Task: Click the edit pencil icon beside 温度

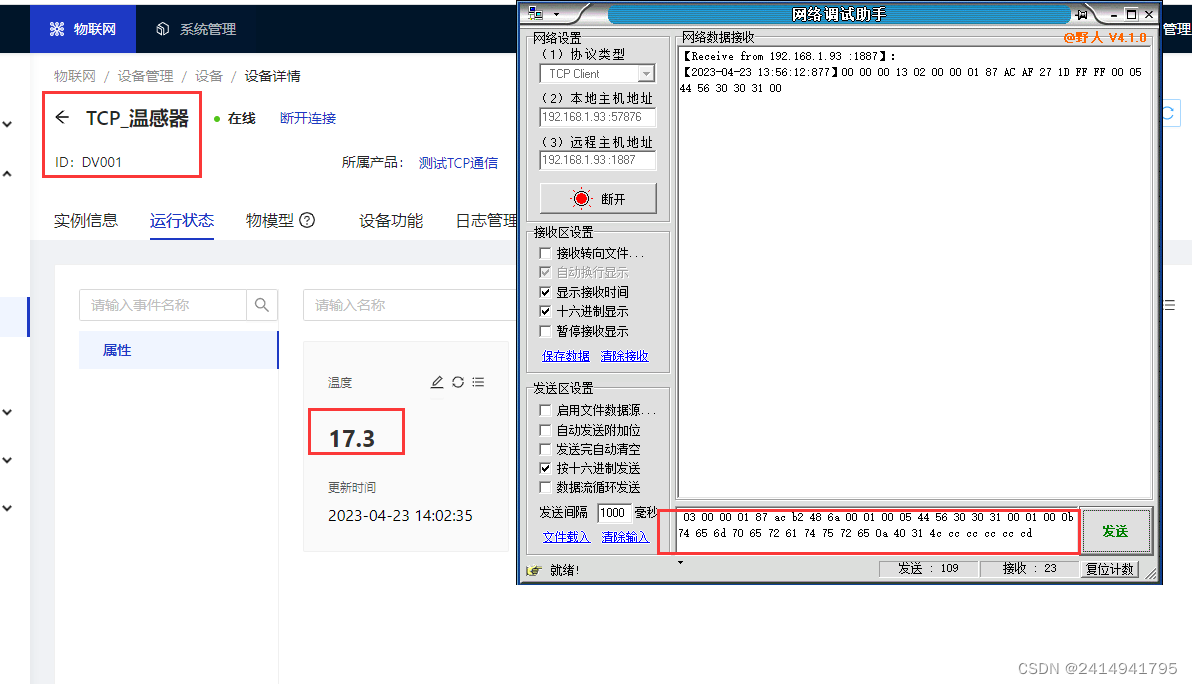Action: click(x=436, y=382)
